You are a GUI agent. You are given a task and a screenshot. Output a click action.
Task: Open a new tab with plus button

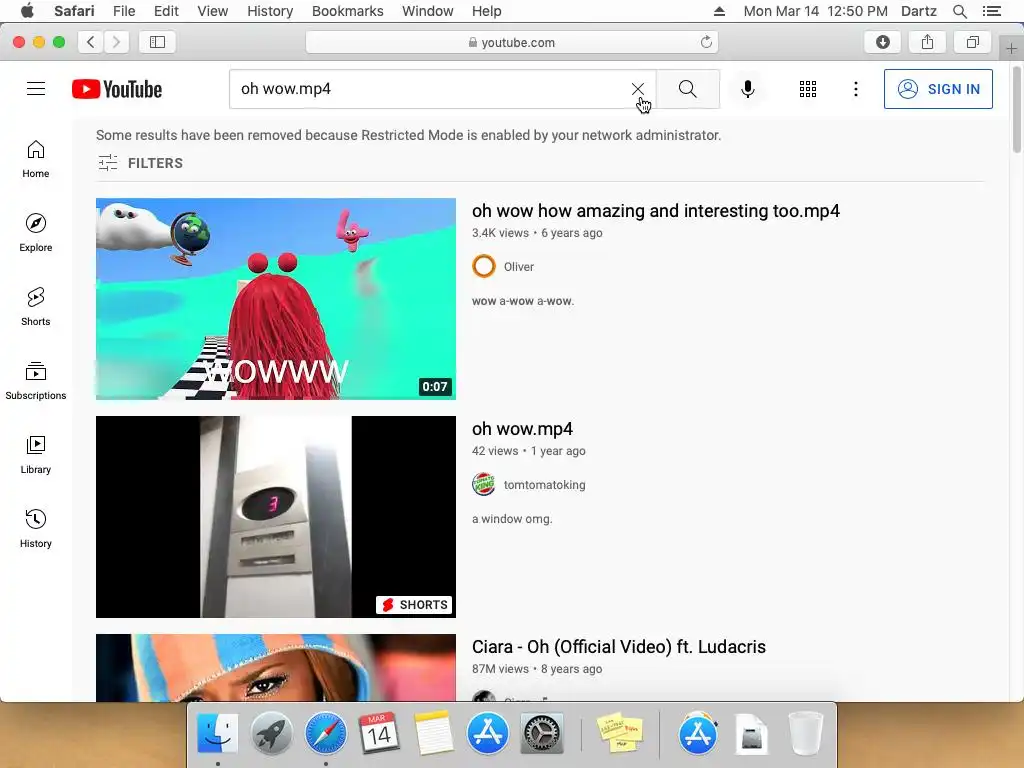[1011, 48]
